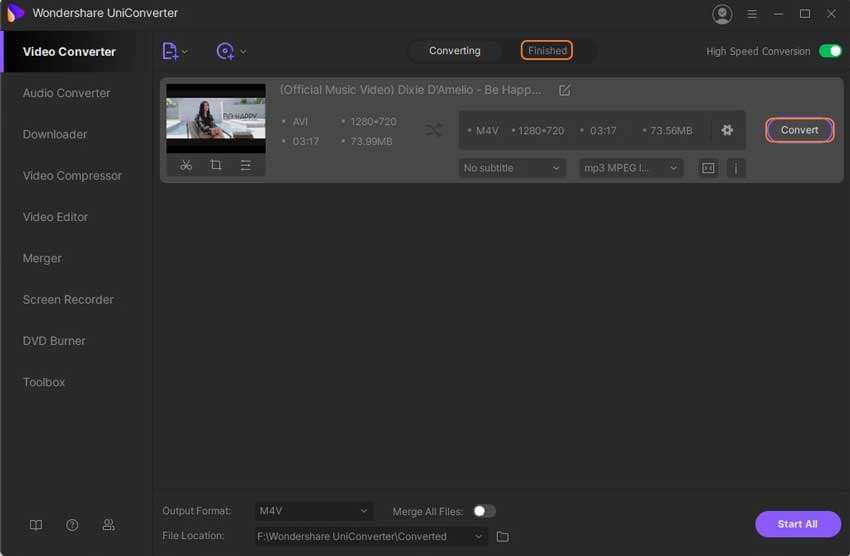Open the mp3 MPEG audio track dropdown
The width and height of the screenshot is (850, 556).
coord(630,168)
